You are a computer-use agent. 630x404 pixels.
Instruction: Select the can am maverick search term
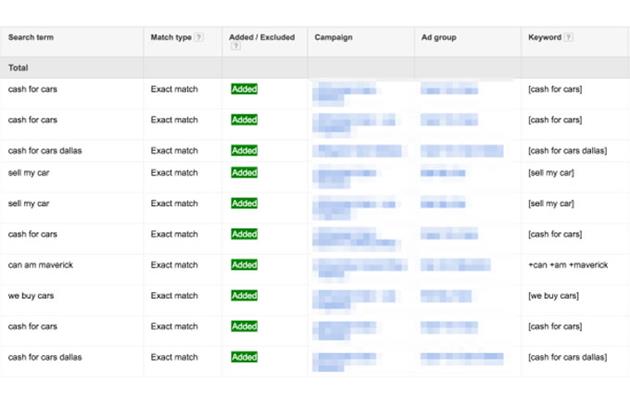(x=42, y=265)
